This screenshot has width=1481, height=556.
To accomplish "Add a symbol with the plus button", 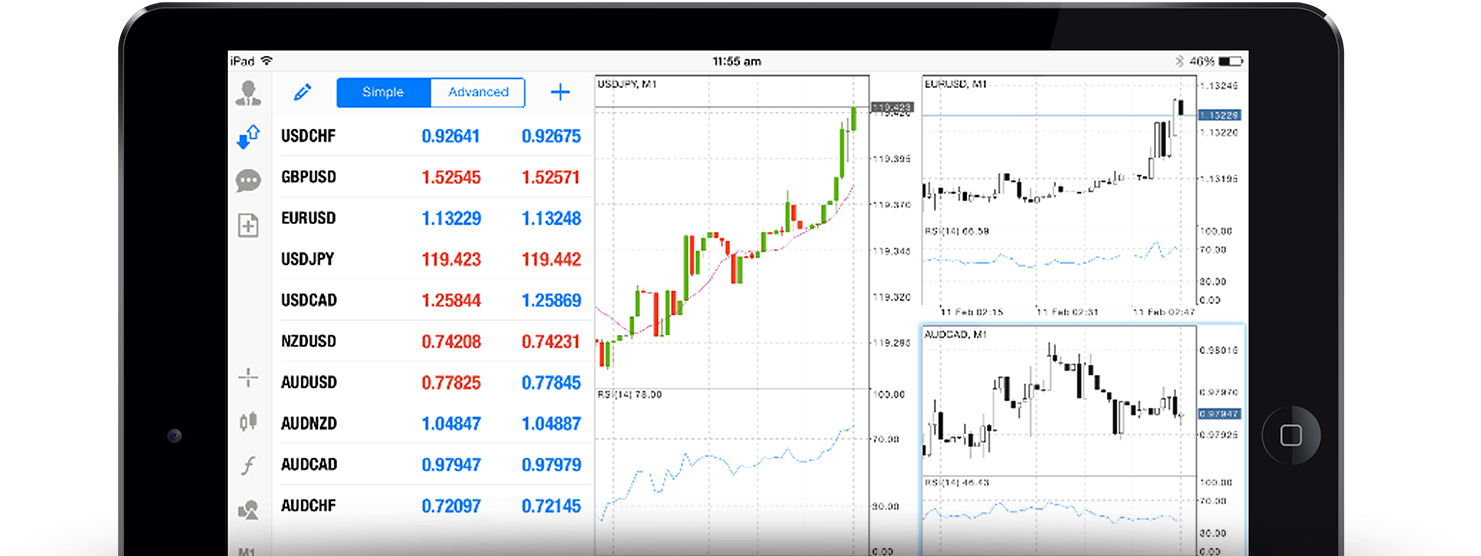I will click(x=560, y=93).
